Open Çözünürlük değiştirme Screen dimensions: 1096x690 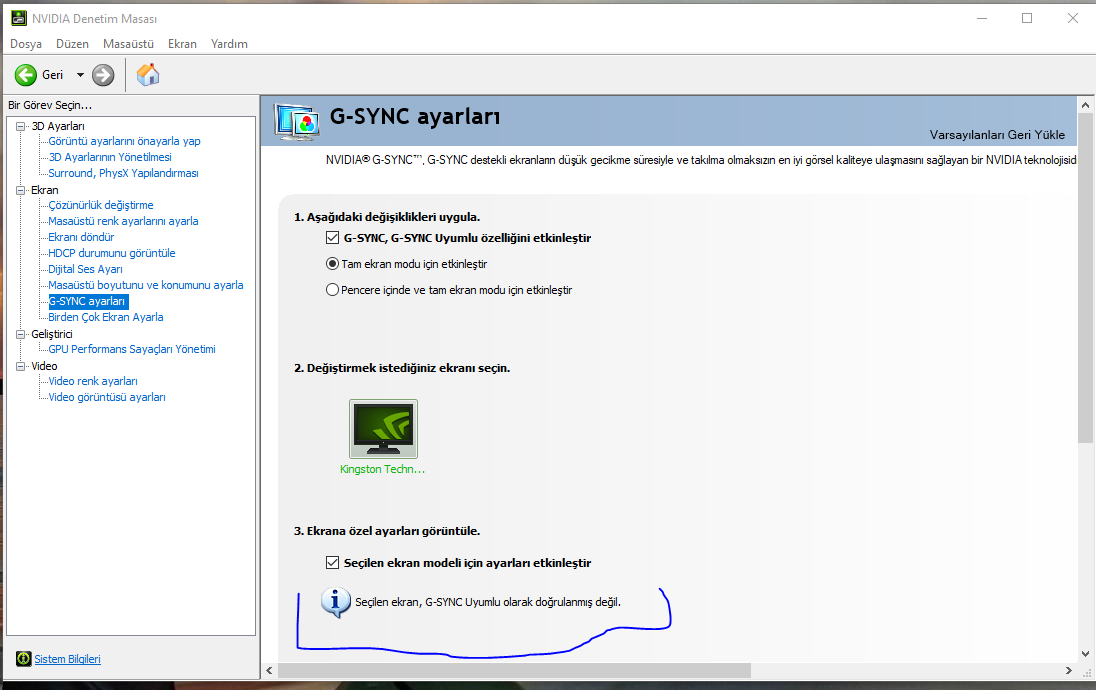click(x=101, y=206)
